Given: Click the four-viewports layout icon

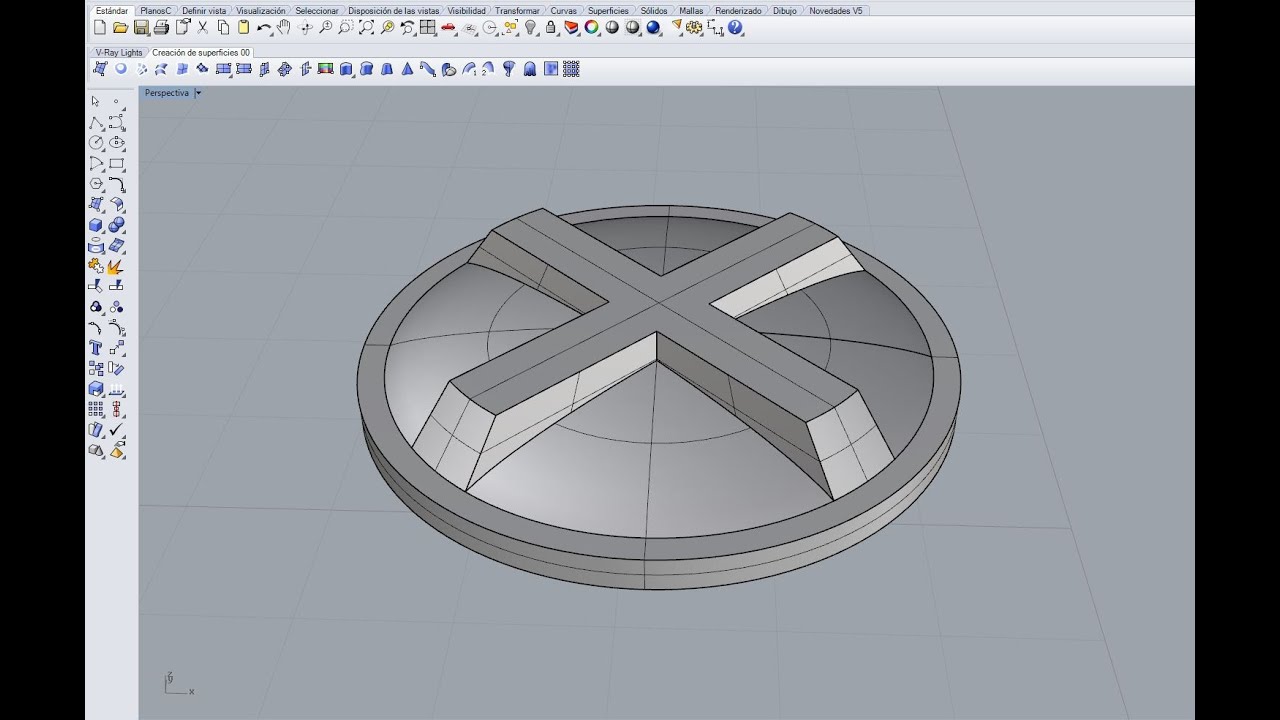Looking at the screenshot, I should tap(427, 28).
